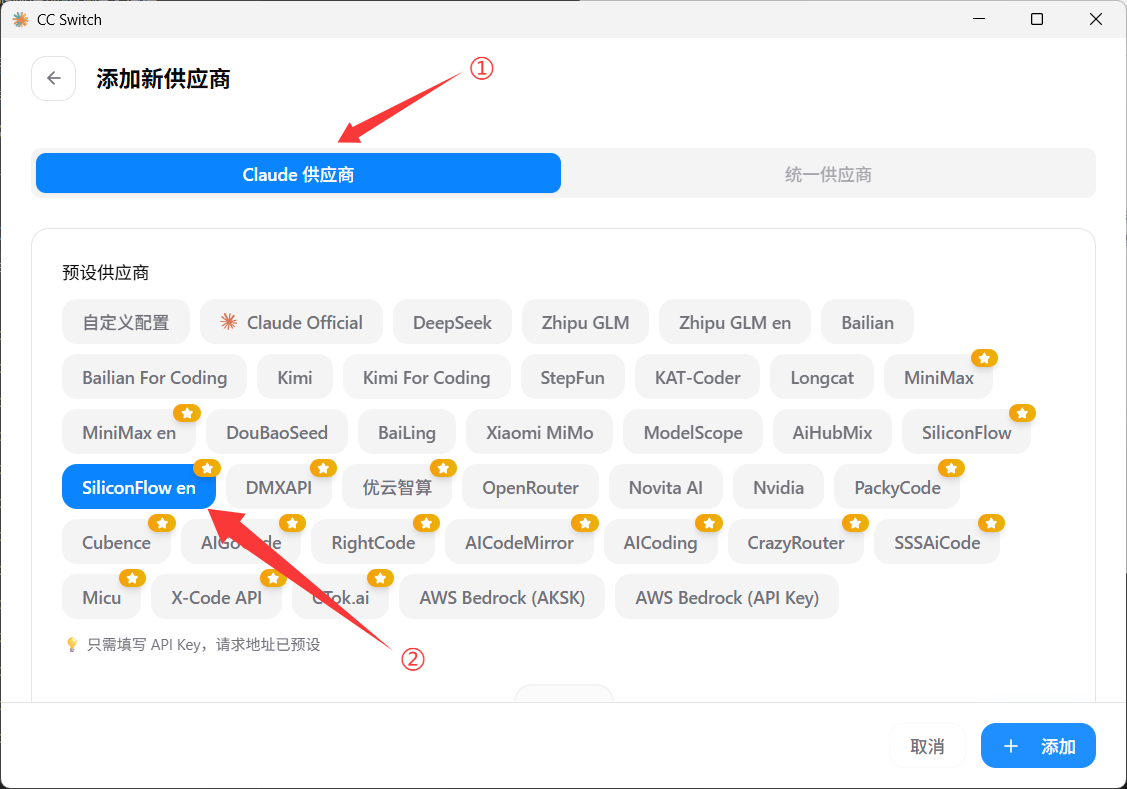The width and height of the screenshot is (1127, 789).
Task: Pick AWS Bedrock (AKSK) preset
Action: (502, 597)
